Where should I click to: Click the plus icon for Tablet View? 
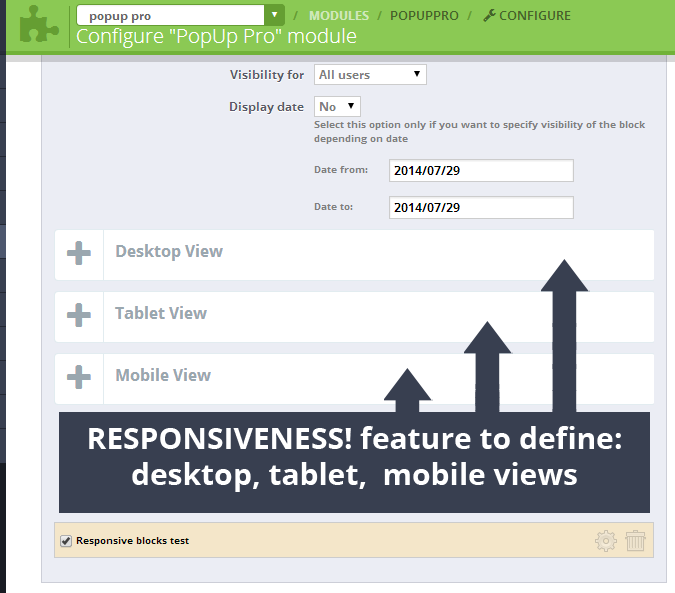[79, 316]
